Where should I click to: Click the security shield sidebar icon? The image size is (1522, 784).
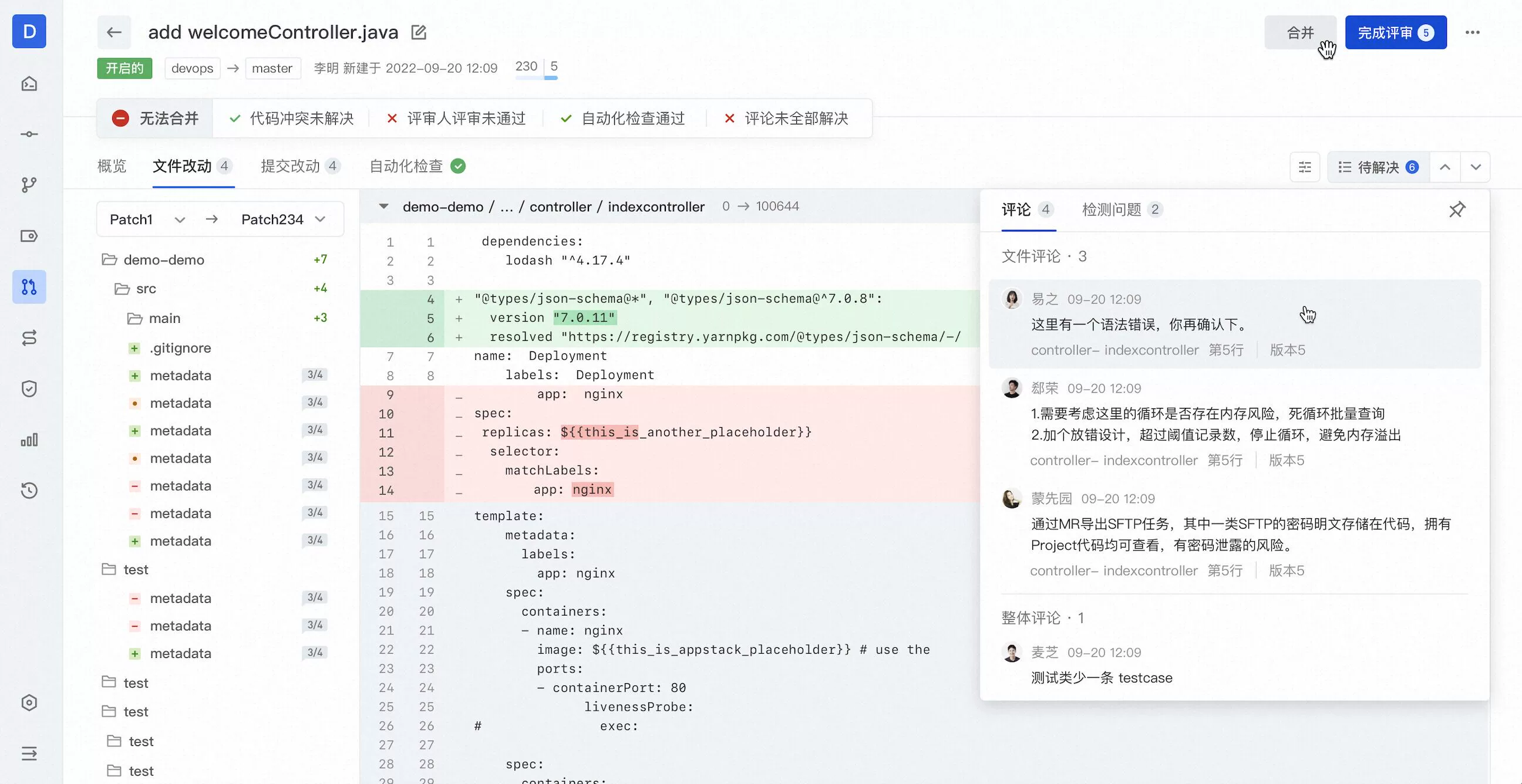29,388
